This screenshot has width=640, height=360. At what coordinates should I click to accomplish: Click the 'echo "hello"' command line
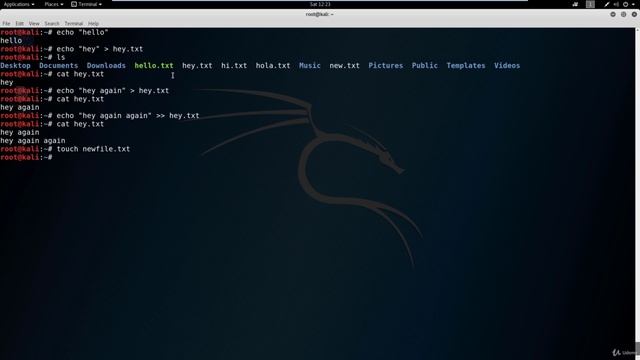[54, 32]
